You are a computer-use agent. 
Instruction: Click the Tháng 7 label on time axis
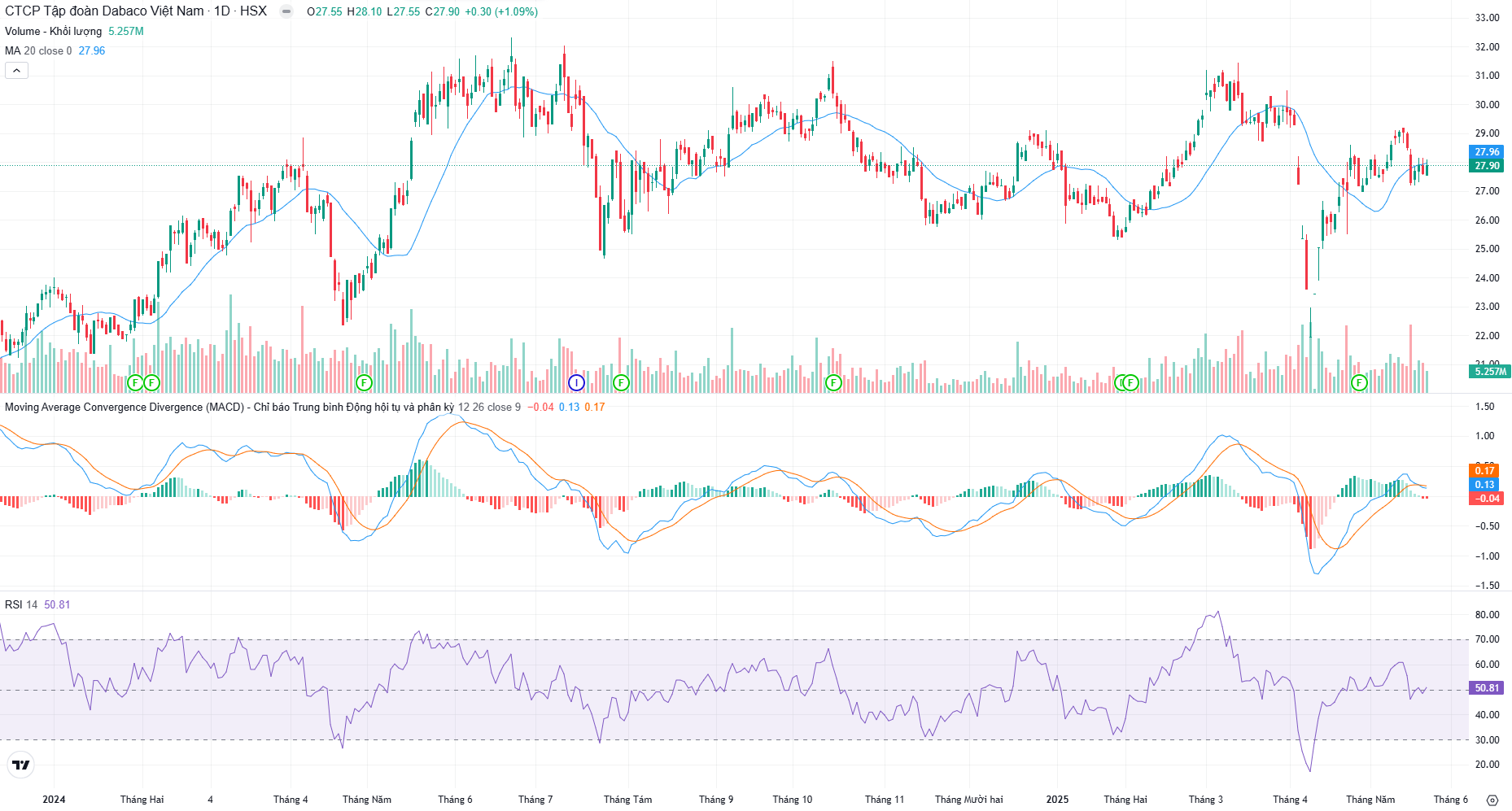pos(535,800)
